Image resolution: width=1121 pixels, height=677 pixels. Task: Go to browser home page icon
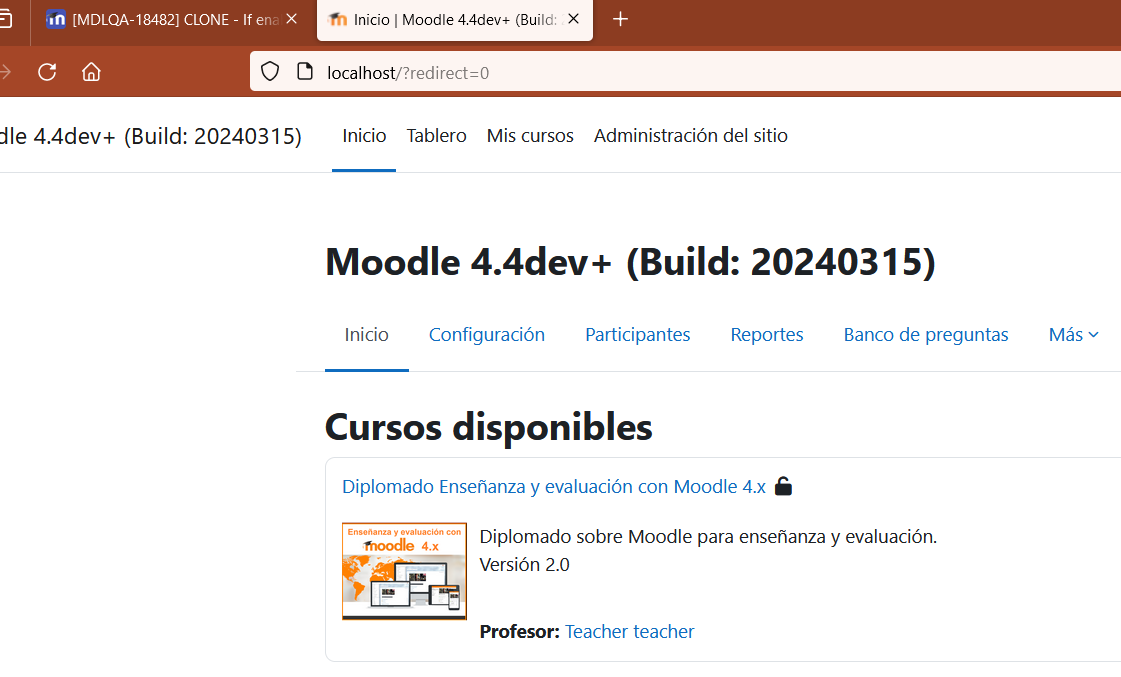click(x=91, y=72)
